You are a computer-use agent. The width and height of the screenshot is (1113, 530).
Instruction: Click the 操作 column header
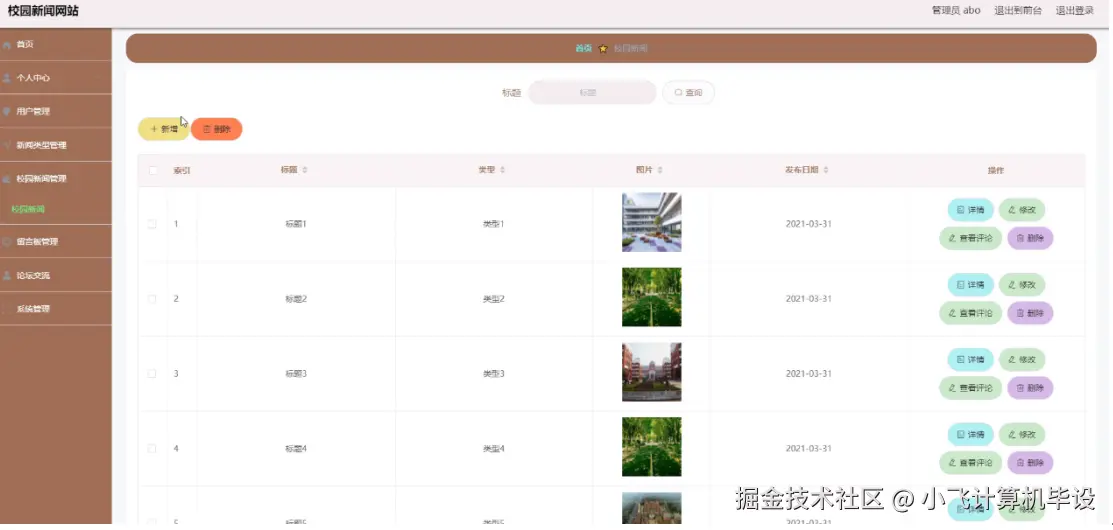(x=996, y=170)
